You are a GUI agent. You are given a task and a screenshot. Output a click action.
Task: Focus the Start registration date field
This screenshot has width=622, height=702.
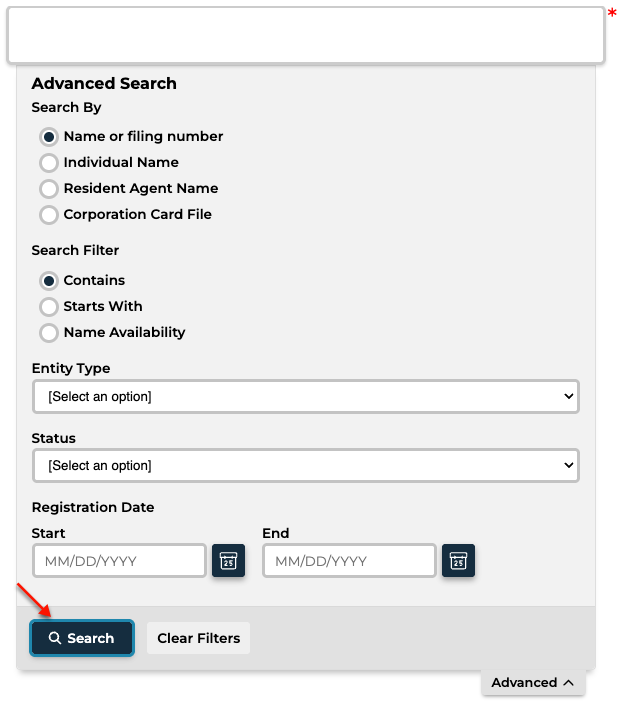(119, 561)
